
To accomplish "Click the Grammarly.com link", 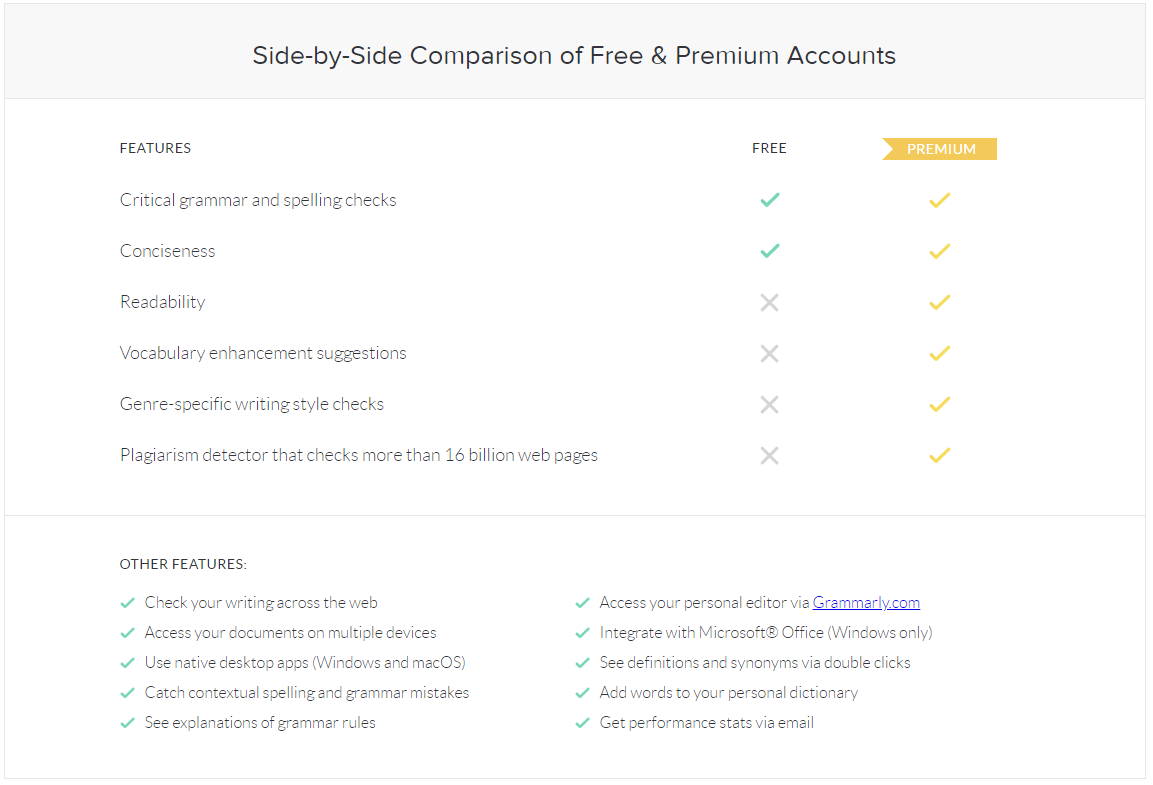I will (866, 603).
